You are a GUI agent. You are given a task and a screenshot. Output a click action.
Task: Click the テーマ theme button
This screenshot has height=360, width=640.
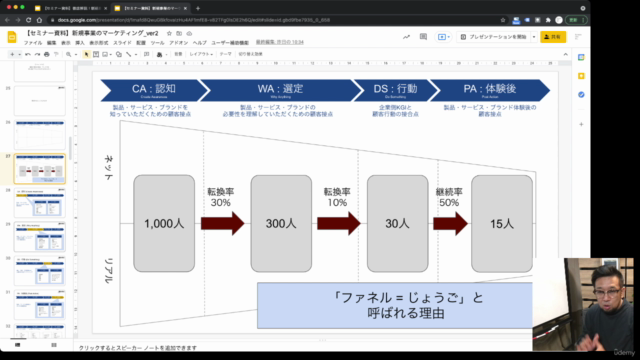pyautogui.click(x=225, y=54)
